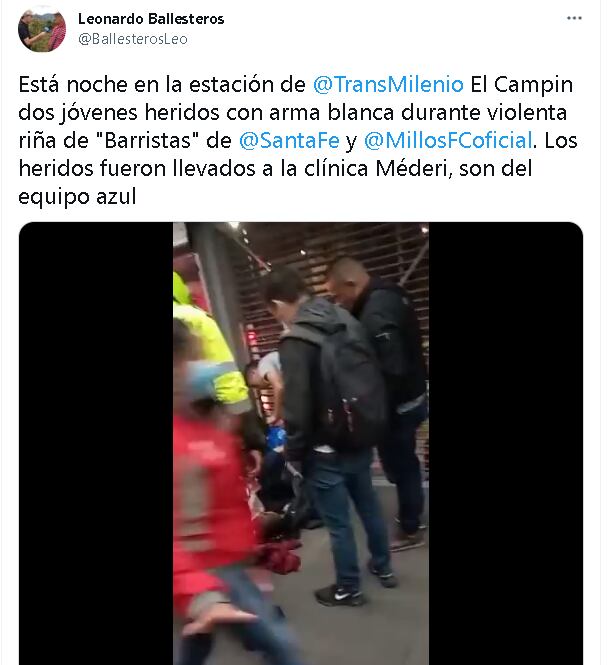
Task: Click the phrase "equipo azul" in the tweet
Action: (77, 197)
